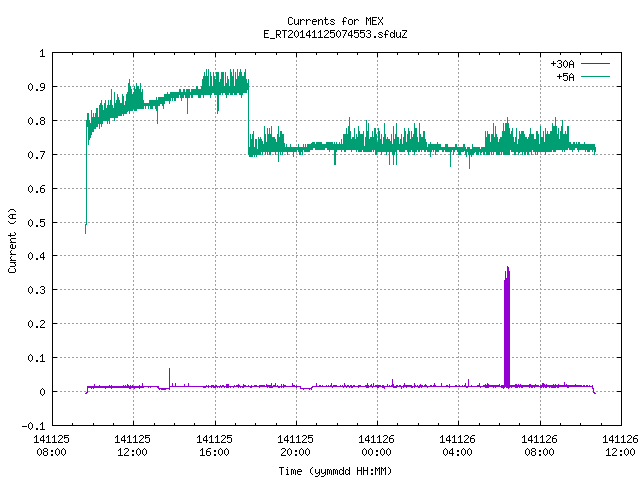The image size is (640, 480).
Task: Click x-axis tick 141126 04:00
Action: tap(458, 446)
